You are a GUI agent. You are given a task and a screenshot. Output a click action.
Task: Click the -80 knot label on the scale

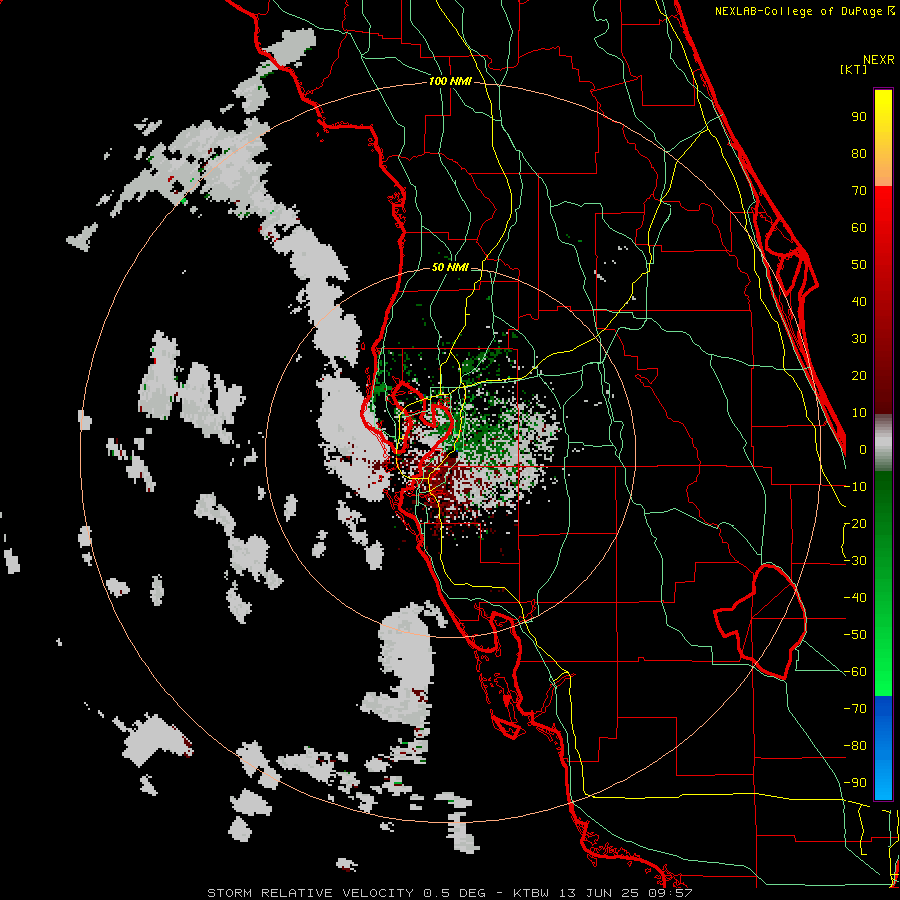[855, 746]
